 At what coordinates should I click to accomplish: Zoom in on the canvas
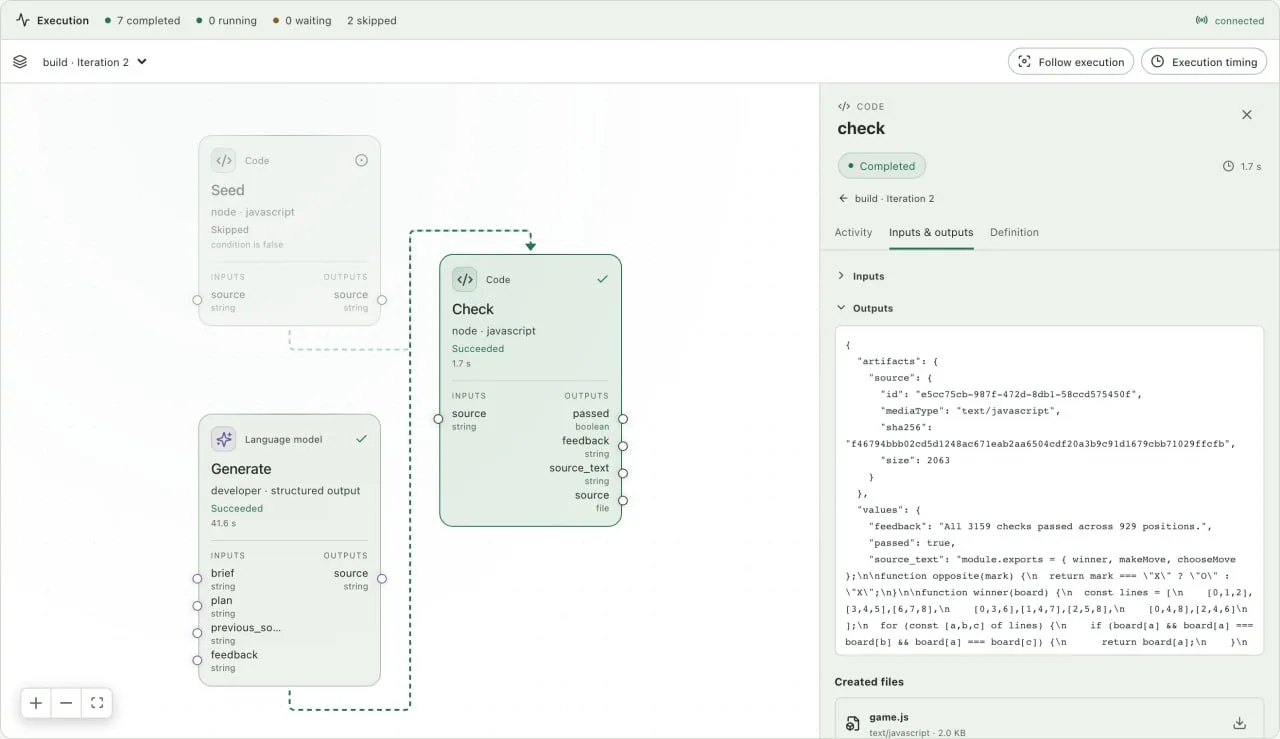pyautogui.click(x=36, y=703)
